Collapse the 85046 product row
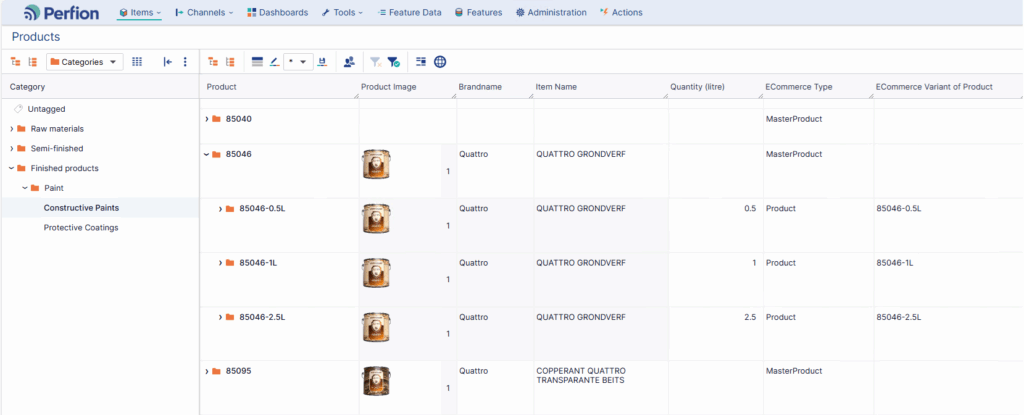Screen dimensions: 1024x415 [x=206, y=155]
